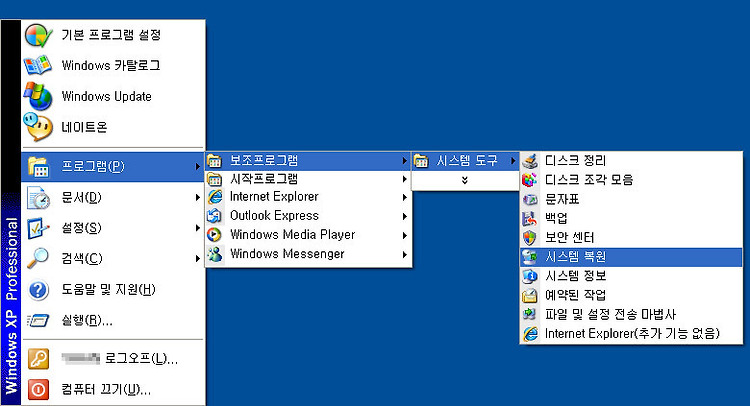Click the 실행 run icon
Viewport: 750px width, 406px height.
click(x=38, y=320)
